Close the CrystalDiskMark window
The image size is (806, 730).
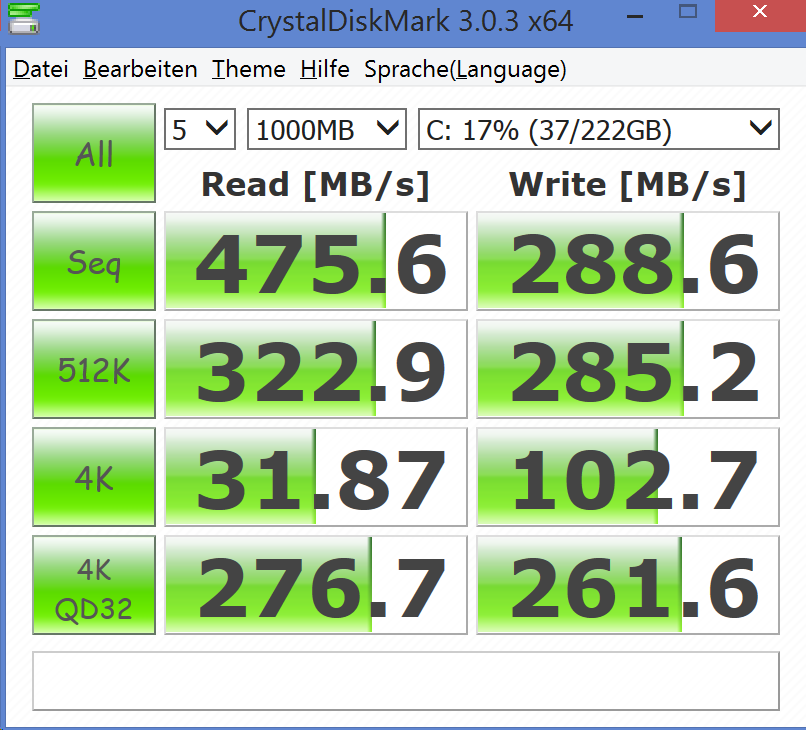(x=760, y=14)
